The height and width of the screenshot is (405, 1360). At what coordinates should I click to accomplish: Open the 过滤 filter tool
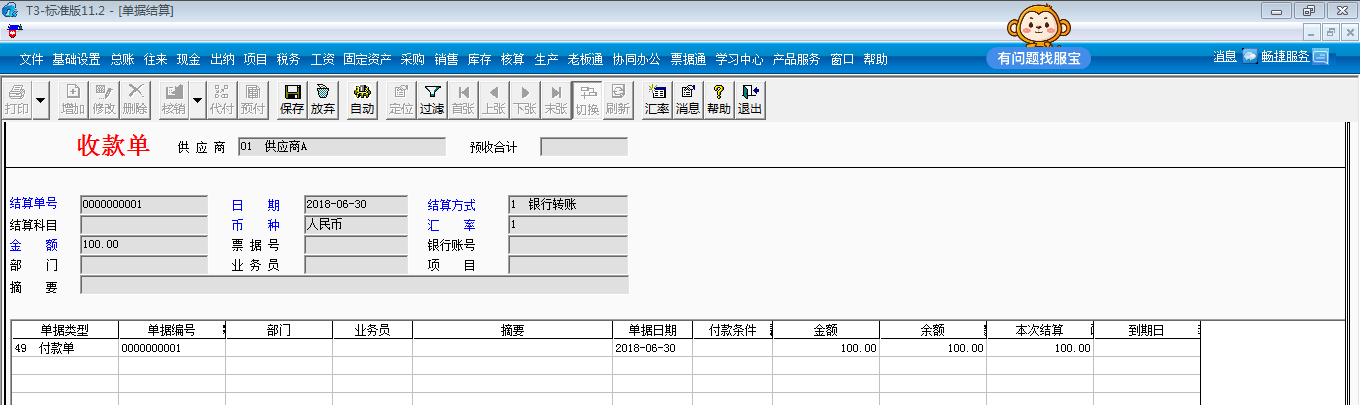click(432, 100)
